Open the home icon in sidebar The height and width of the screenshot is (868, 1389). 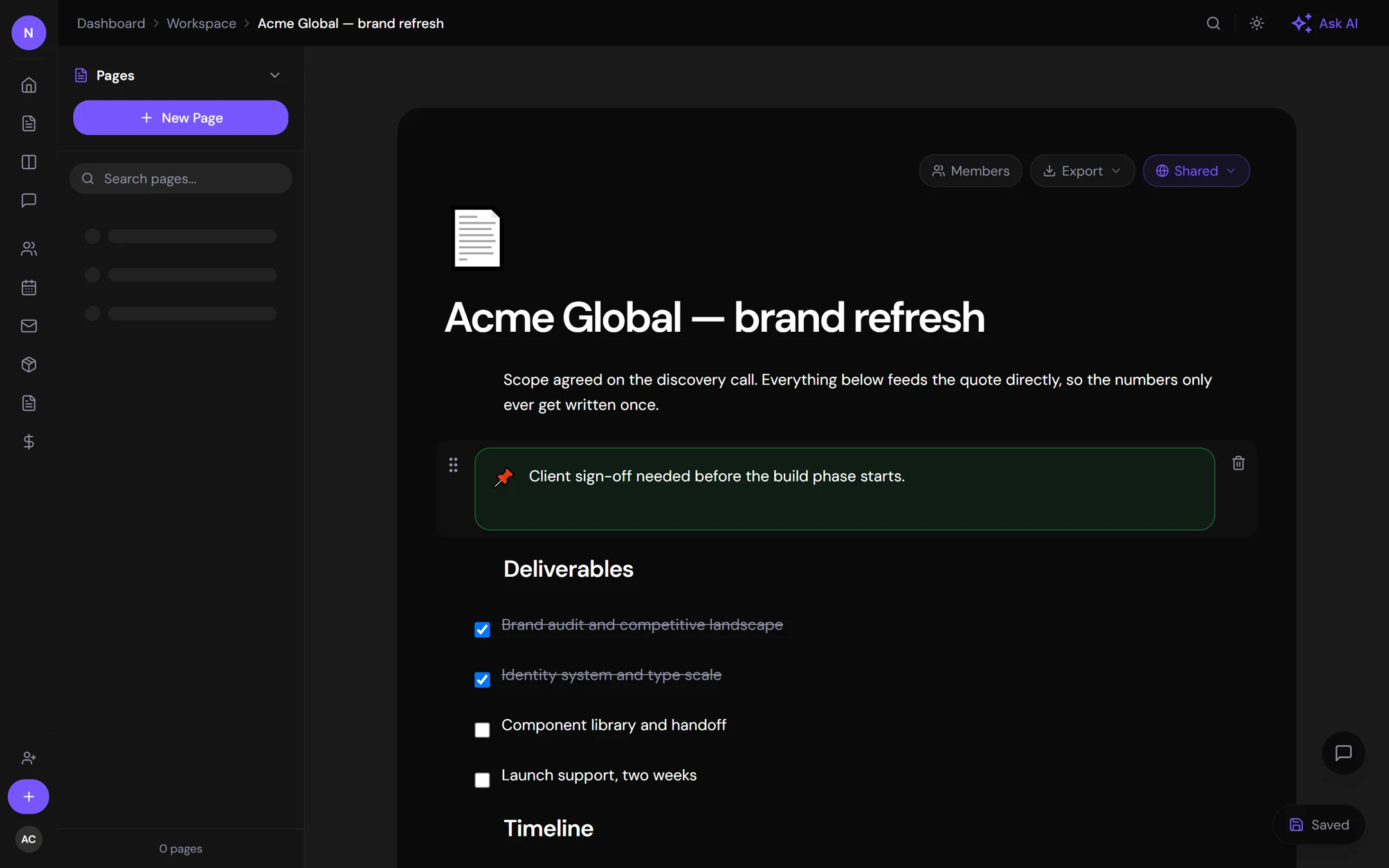(x=29, y=85)
